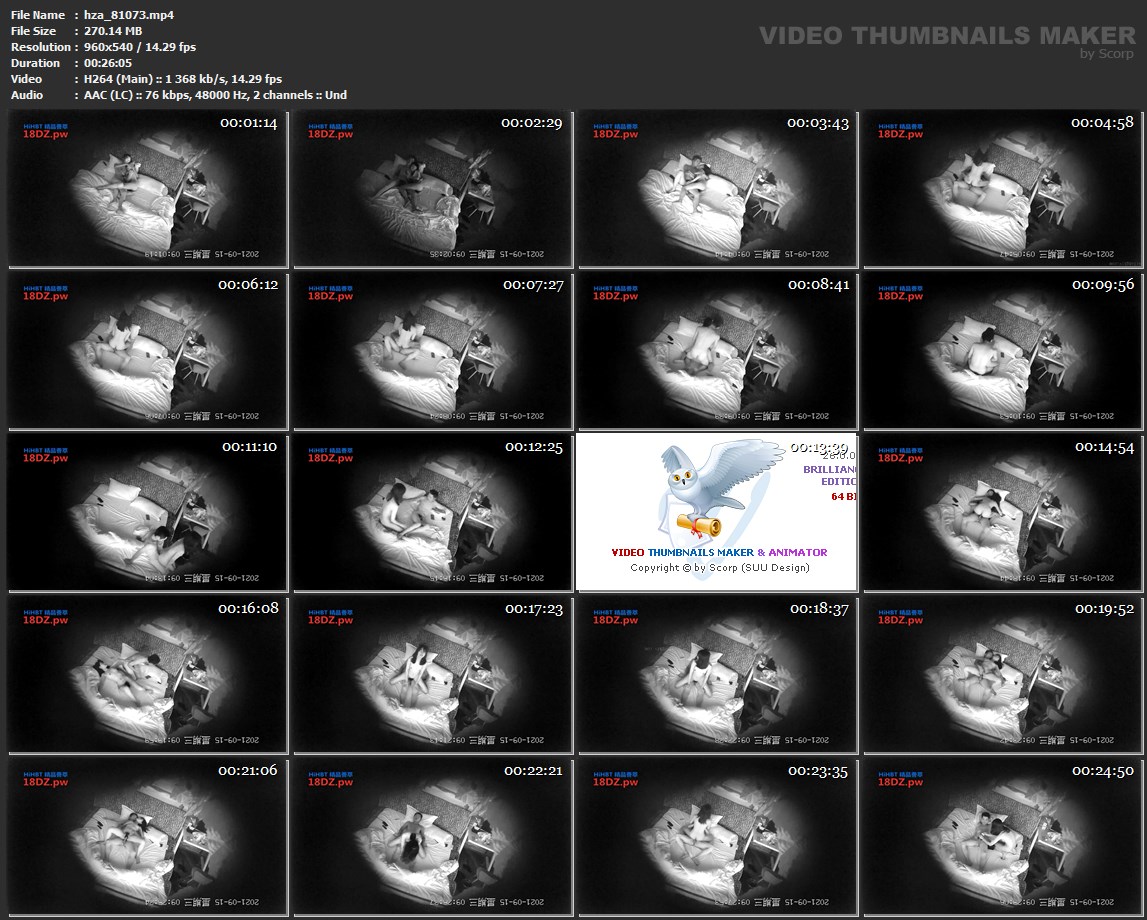Click the "Copyright © by Scorp (SUU Design)" text
Viewport: 1147px width, 920px height.
tap(719, 568)
